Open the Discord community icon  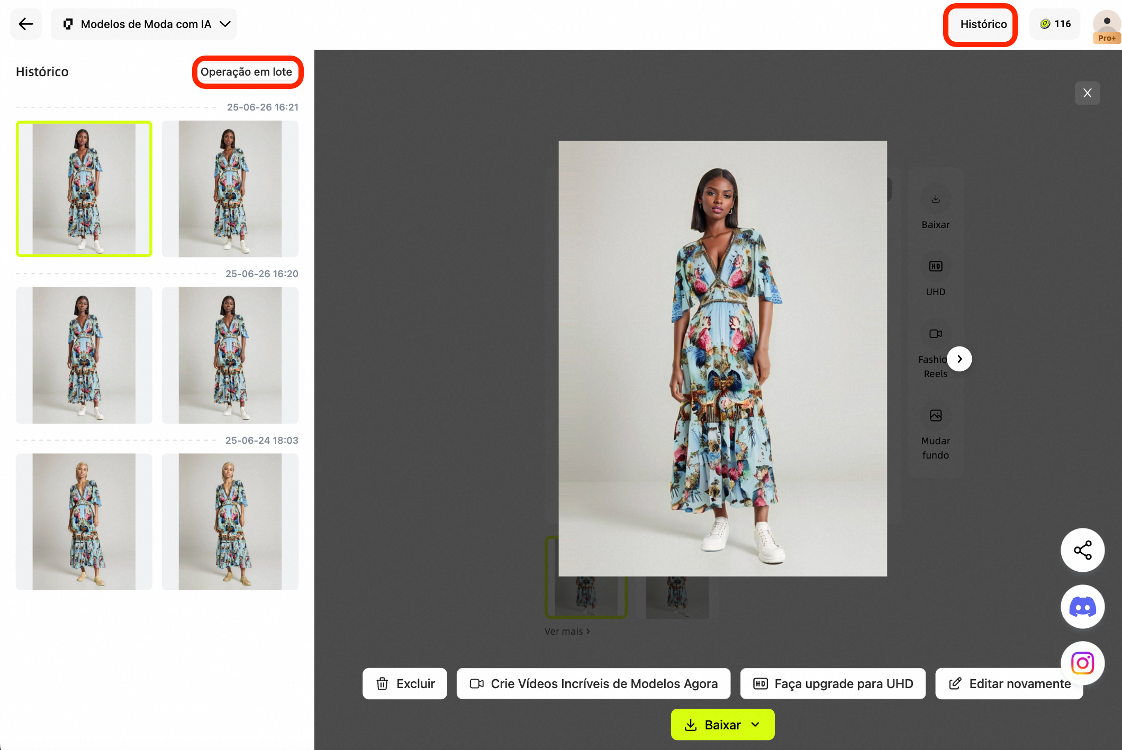[1082, 606]
